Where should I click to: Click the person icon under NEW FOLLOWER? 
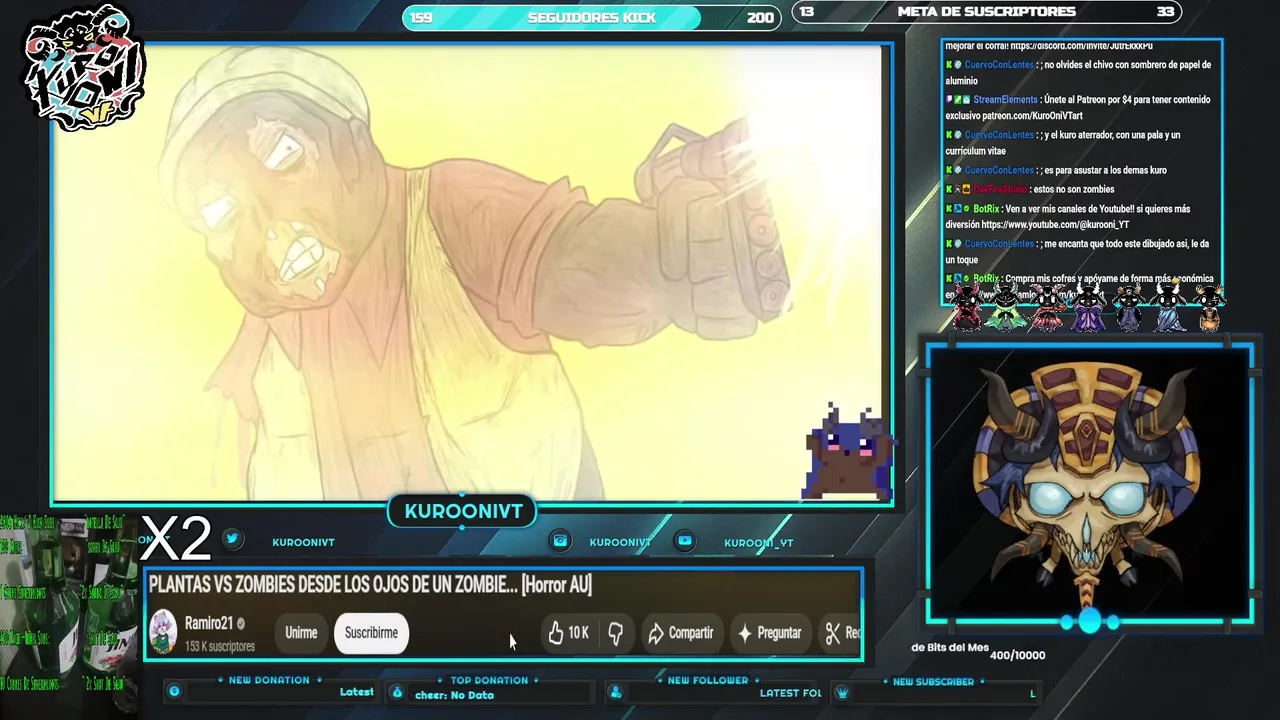616,692
